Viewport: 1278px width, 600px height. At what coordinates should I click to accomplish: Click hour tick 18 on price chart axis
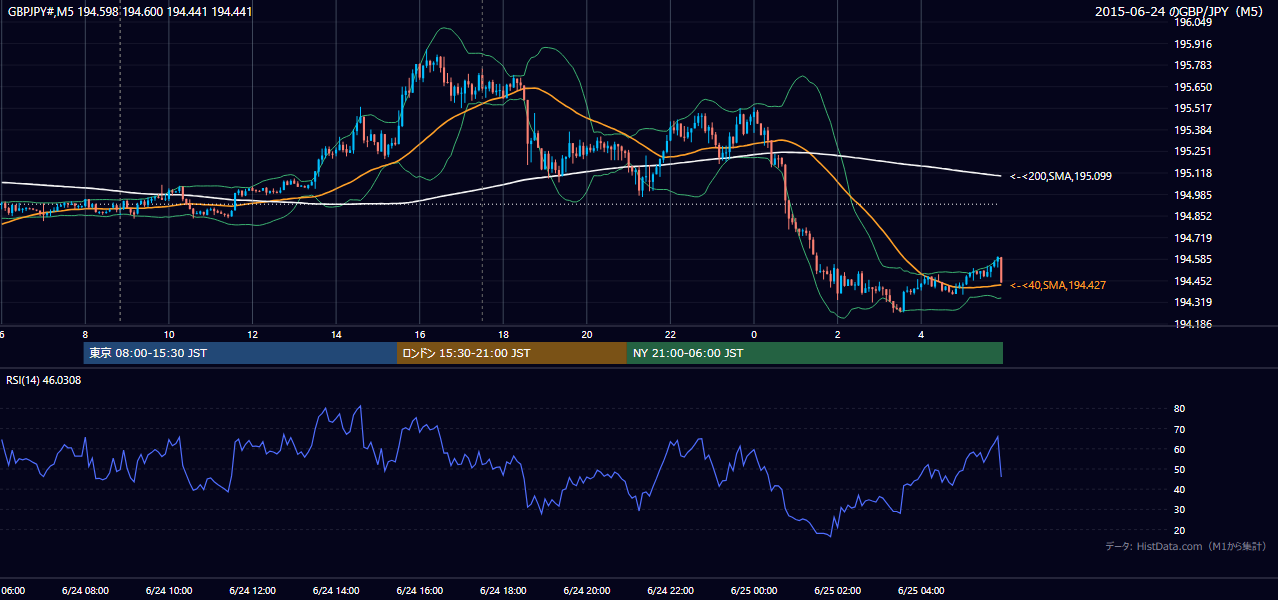point(503,334)
